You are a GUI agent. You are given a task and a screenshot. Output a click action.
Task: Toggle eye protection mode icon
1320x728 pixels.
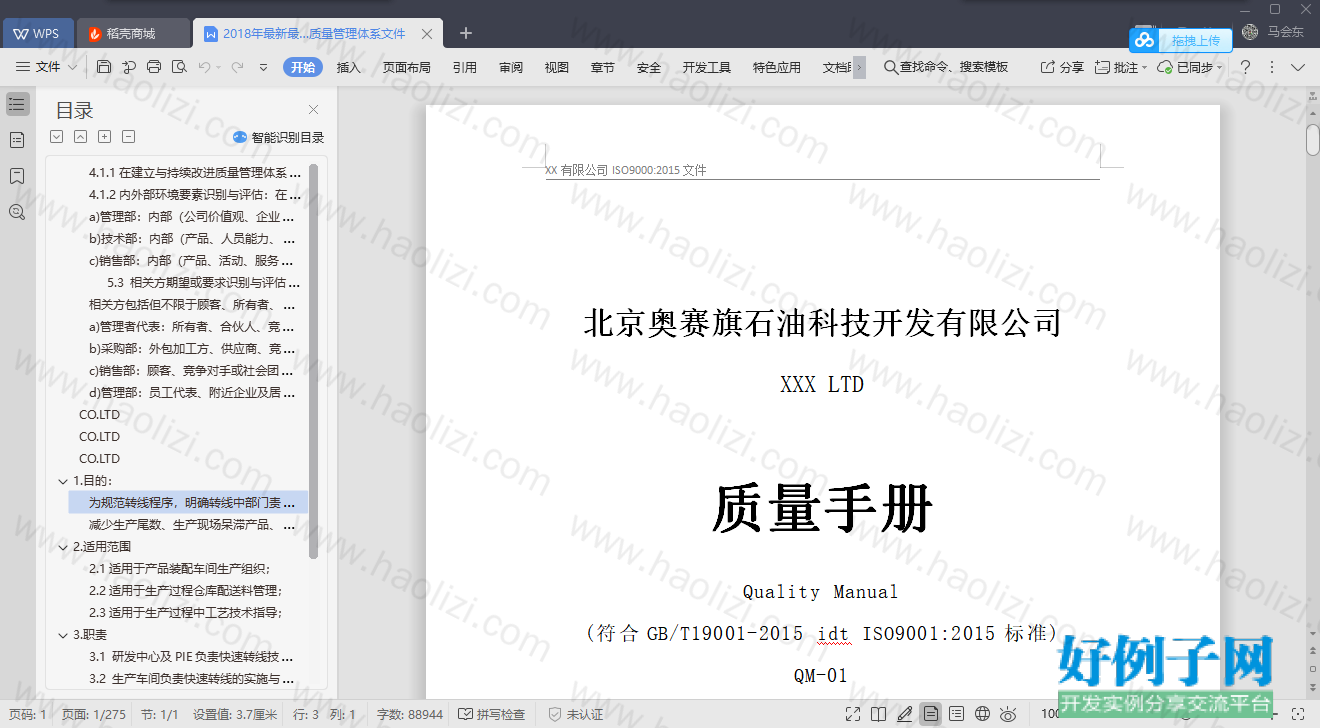pos(1009,714)
